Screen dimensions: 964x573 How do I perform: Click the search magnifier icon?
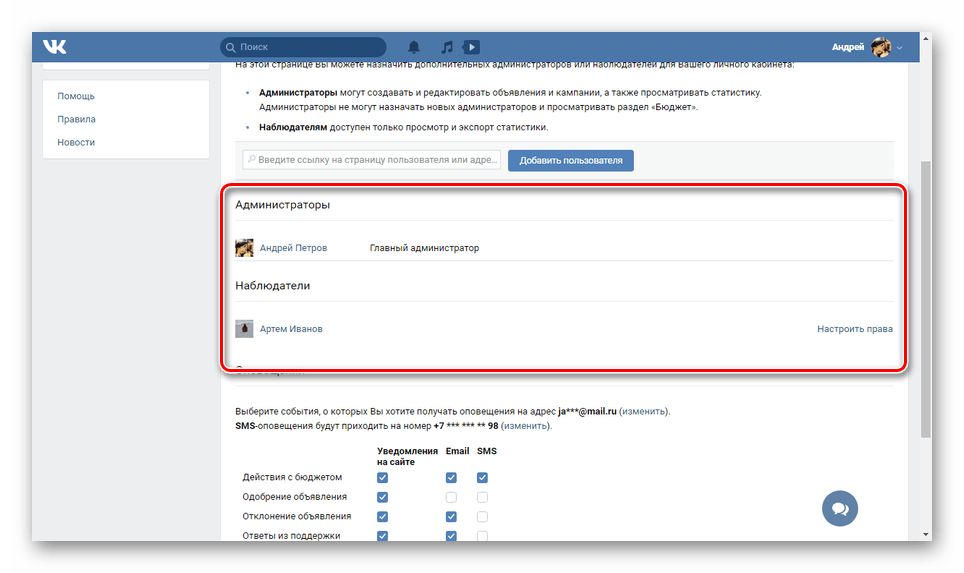[x=231, y=47]
